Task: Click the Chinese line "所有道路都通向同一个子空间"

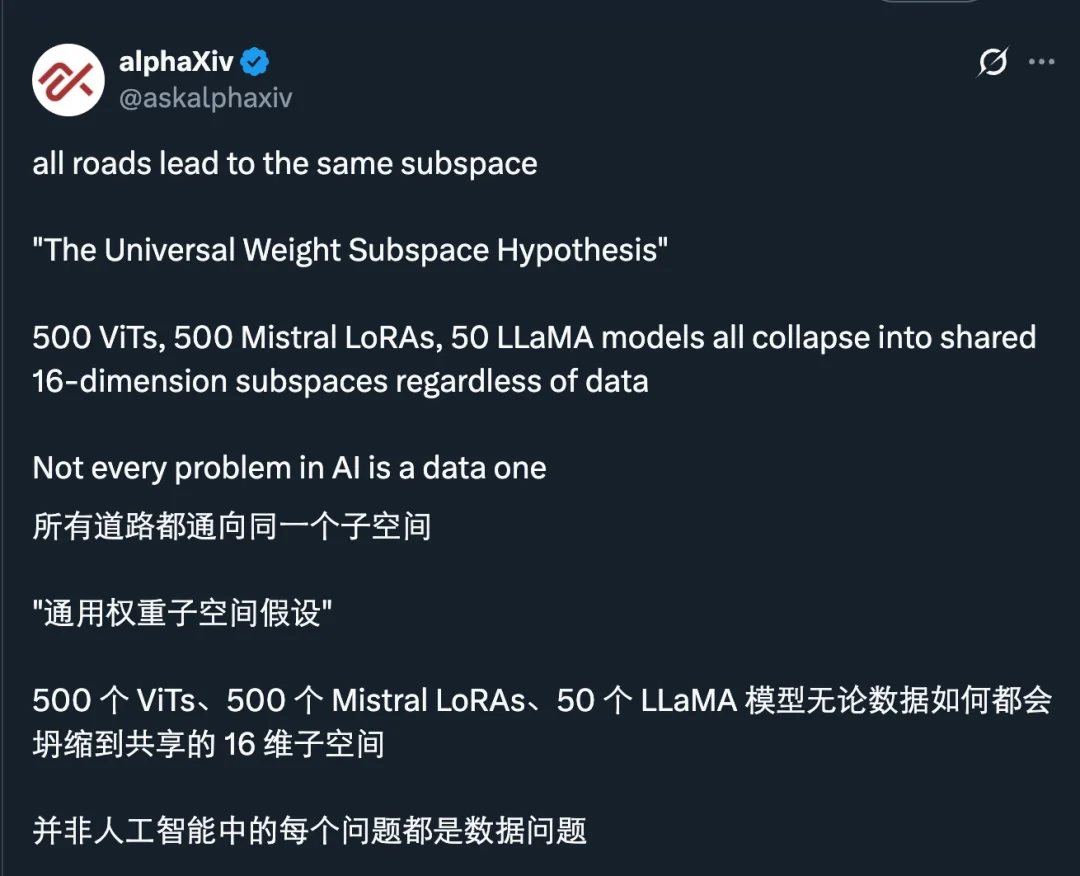Action: pos(231,526)
